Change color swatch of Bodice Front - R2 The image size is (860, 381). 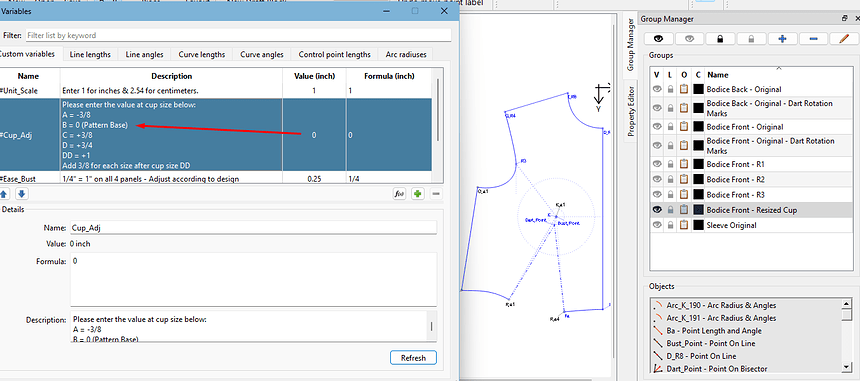[698, 179]
